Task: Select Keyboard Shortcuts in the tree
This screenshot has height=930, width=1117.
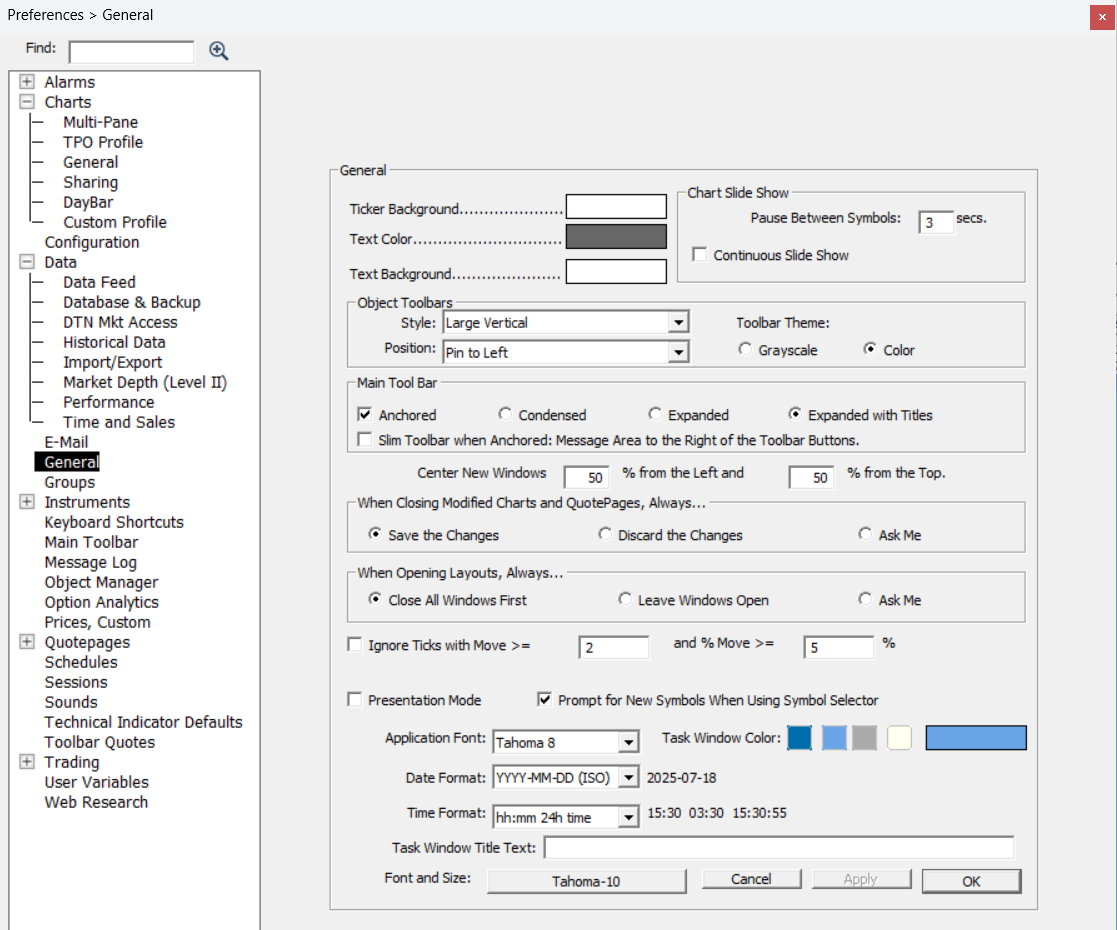Action: (114, 522)
